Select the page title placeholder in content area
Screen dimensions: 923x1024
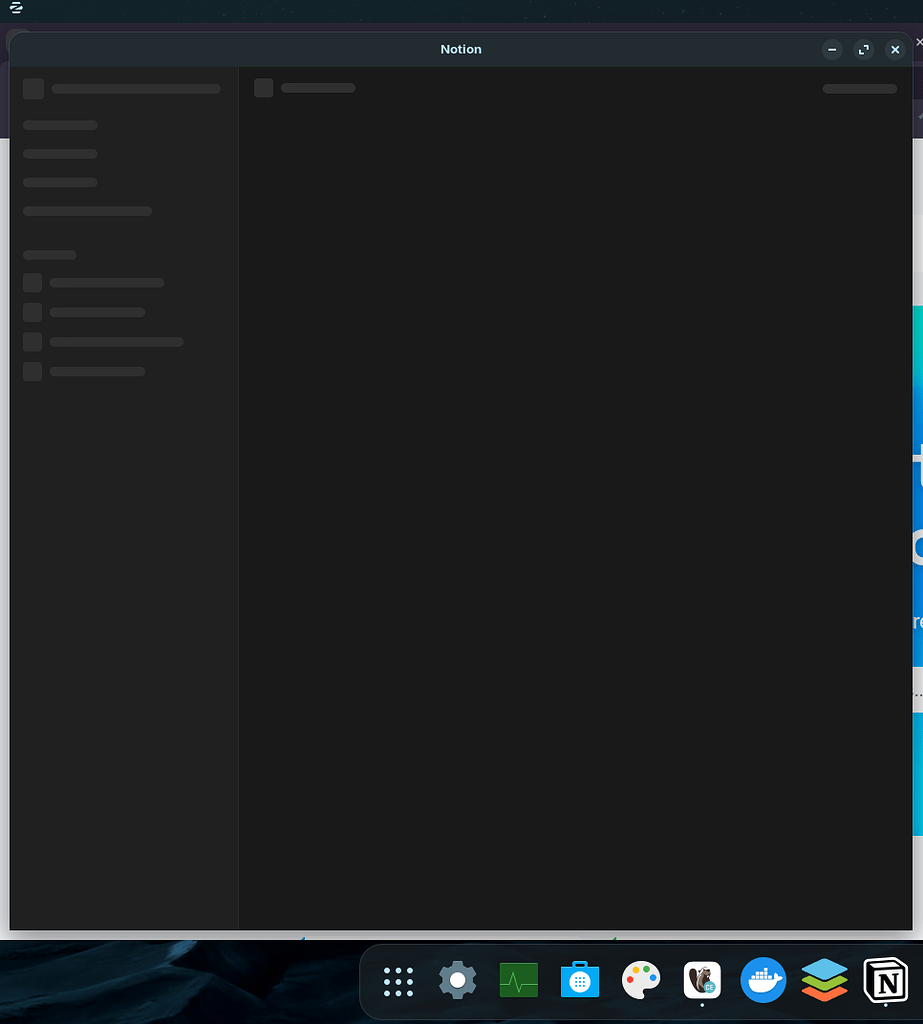317,88
